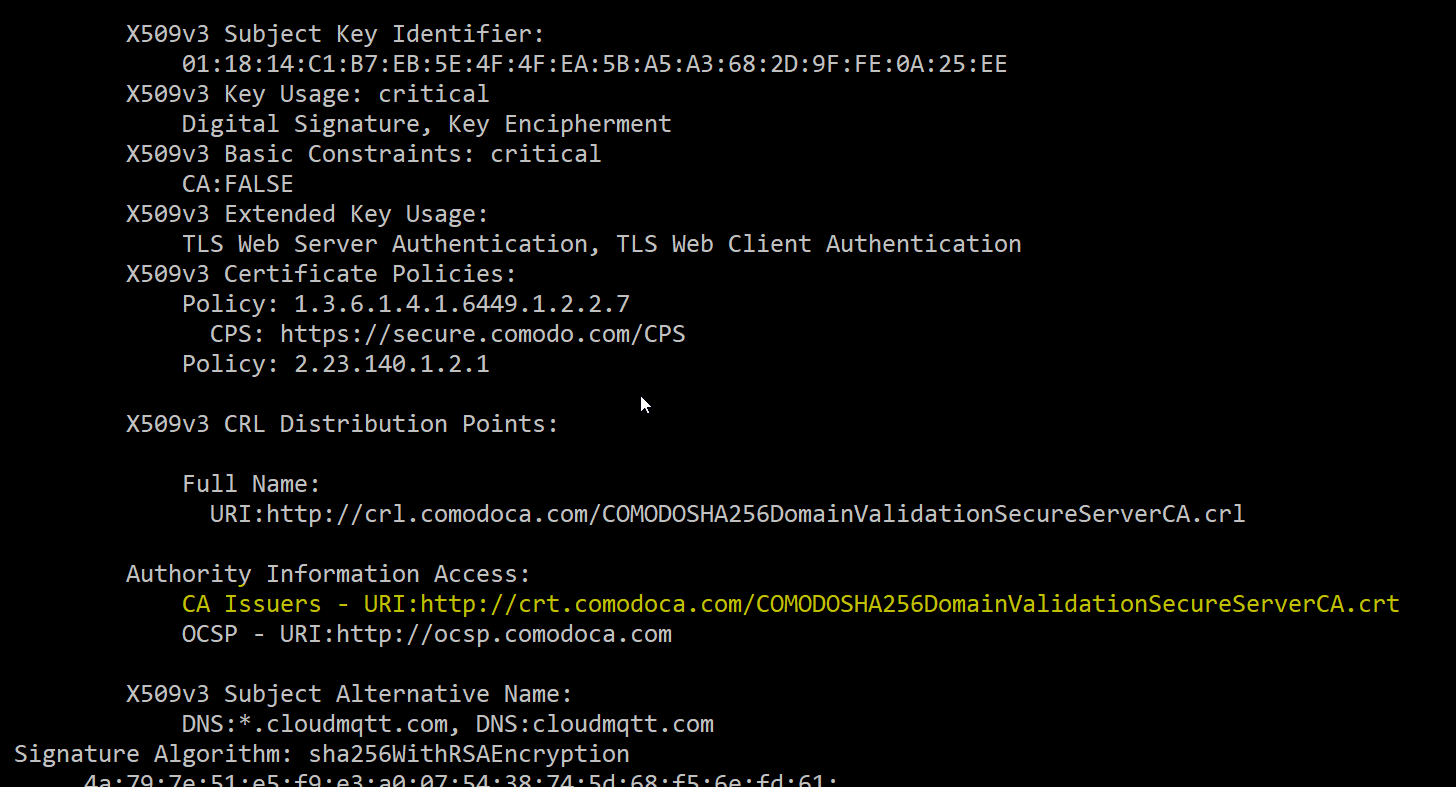Click the Policy 2.23.140.1.2.1 line
The height and width of the screenshot is (787, 1456).
(335, 365)
